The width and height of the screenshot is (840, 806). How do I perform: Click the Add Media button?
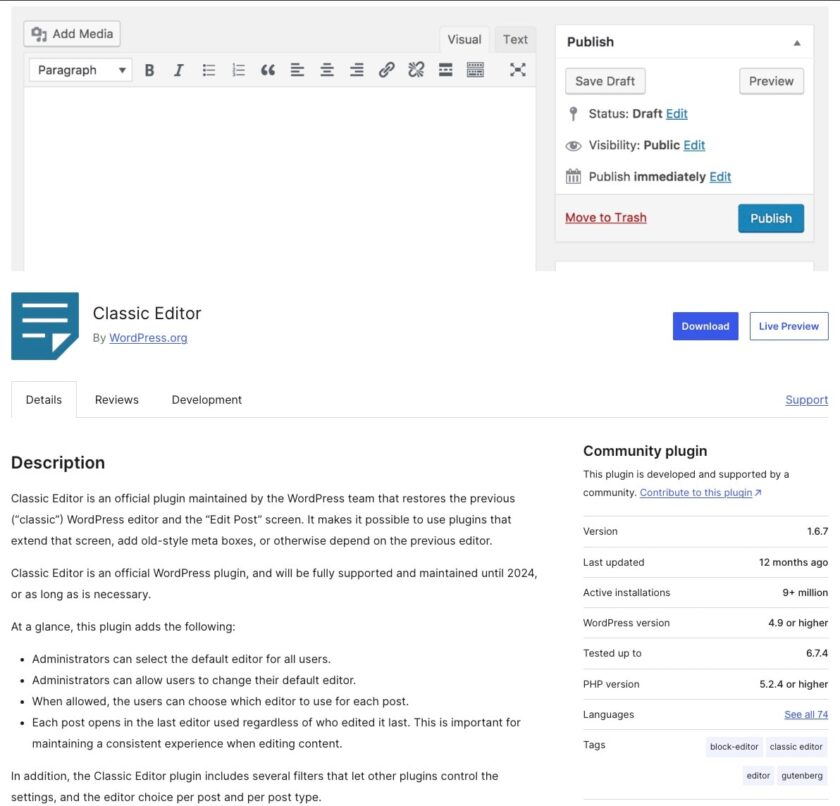click(72, 33)
